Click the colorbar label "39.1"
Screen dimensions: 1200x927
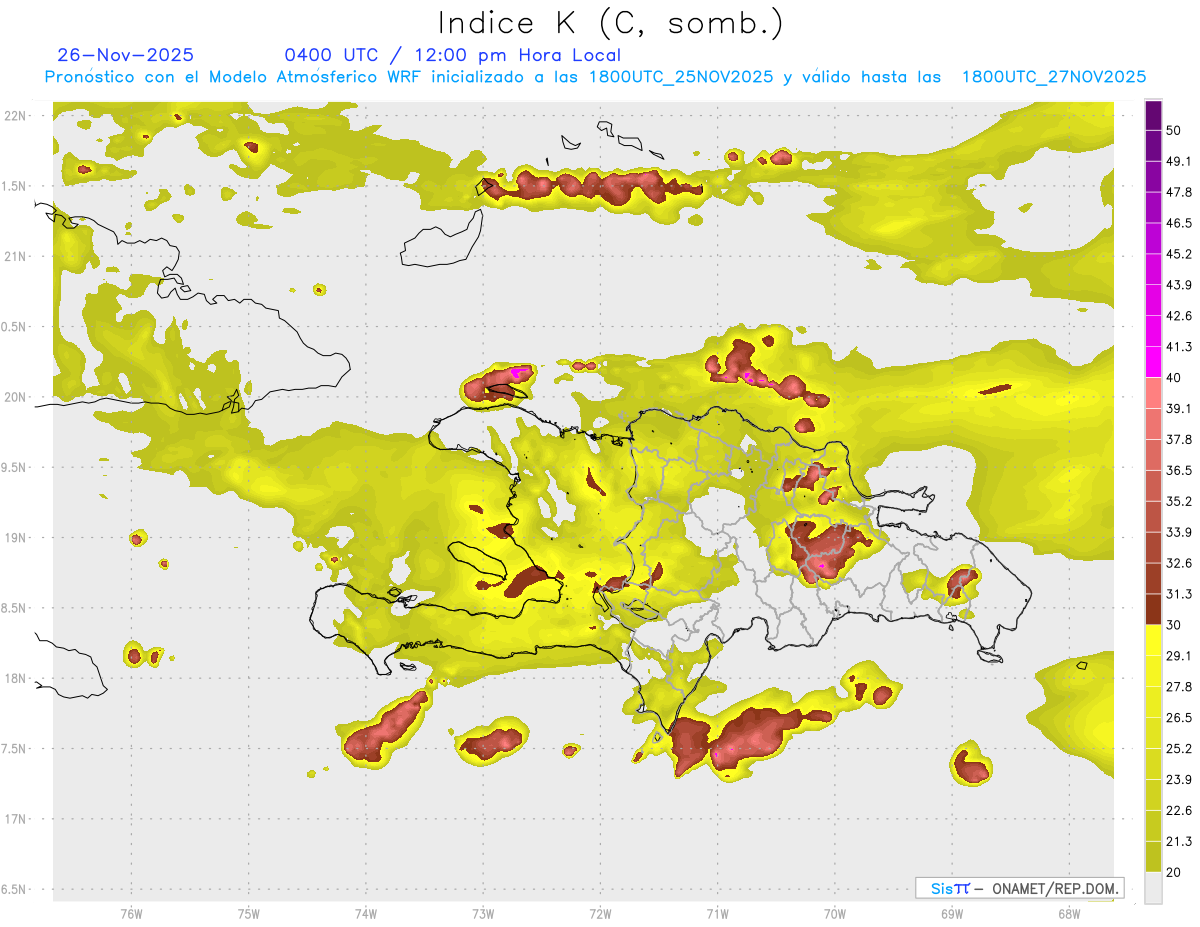click(x=1179, y=408)
